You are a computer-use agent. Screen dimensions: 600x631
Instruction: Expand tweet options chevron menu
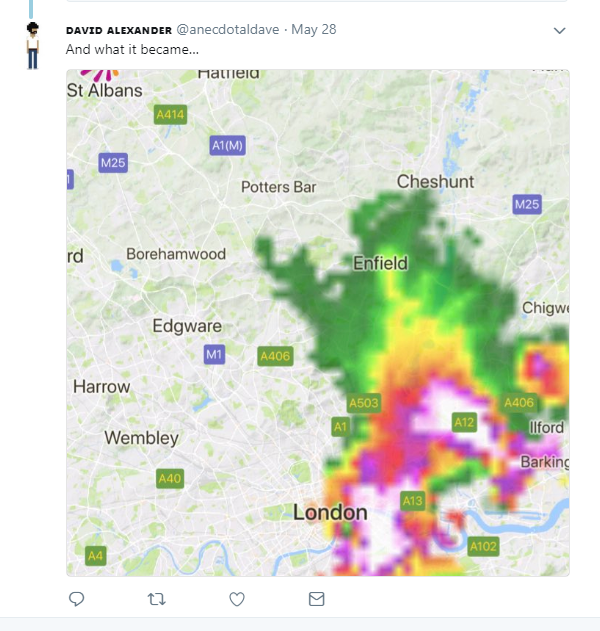click(560, 31)
